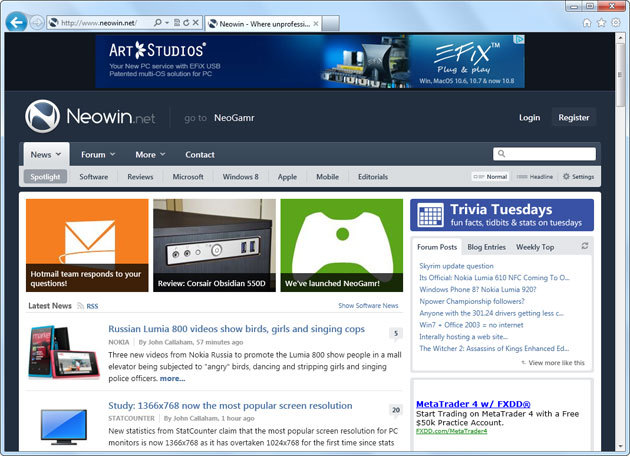This screenshot has width=630, height=456.
Task: Open Hotmail team responds spotlight tile
Action: 87,245
